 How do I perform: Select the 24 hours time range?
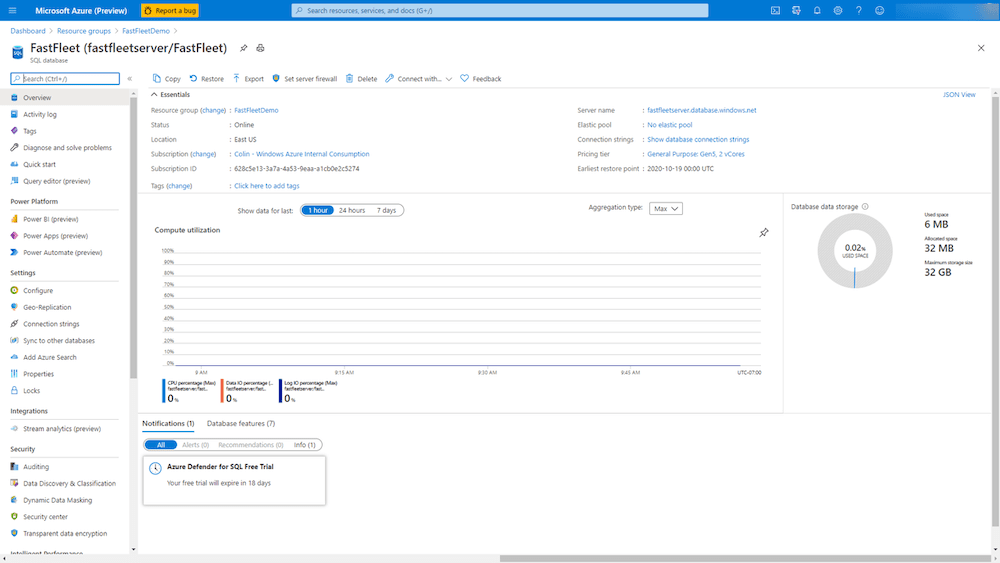coord(351,210)
